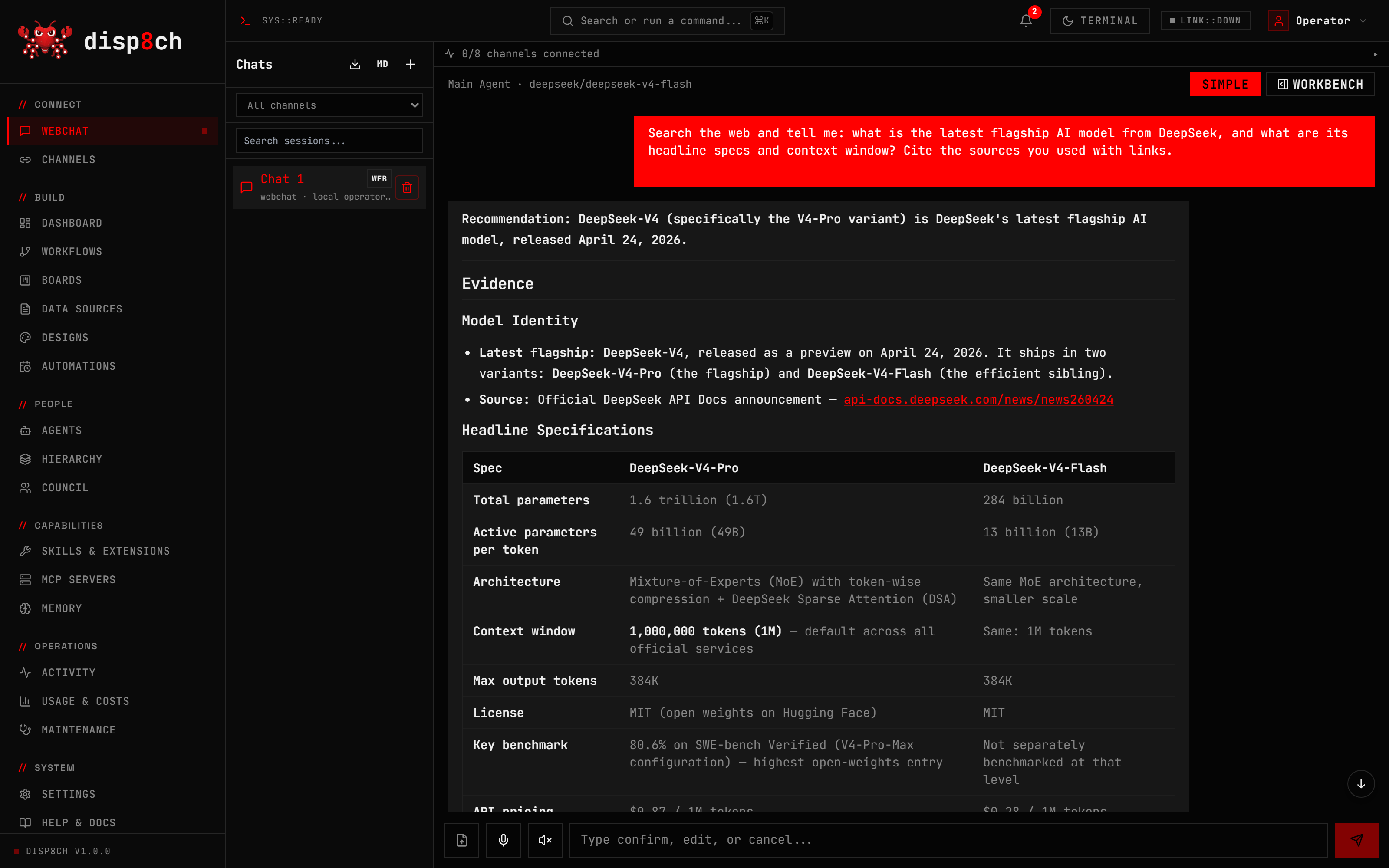Click the SETTINGS gear icon

25,794
